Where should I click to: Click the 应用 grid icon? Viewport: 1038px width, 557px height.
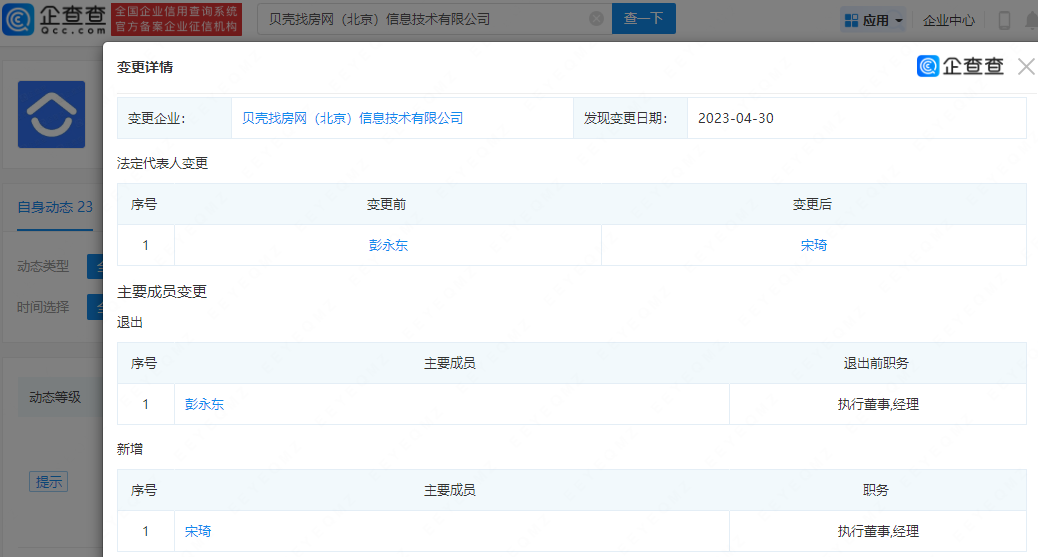(851, 20)
